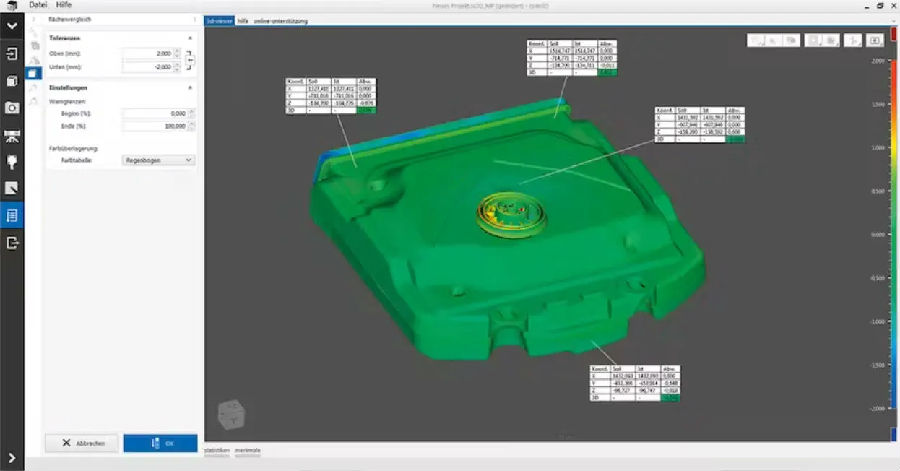Click the rainbow color scale bar on the right
900x471 pixels.
894,234
